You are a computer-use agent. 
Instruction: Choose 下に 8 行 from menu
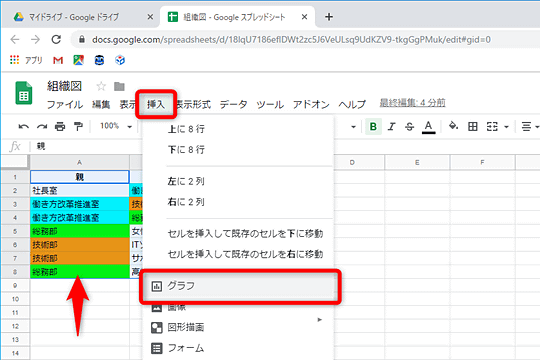[238, 150]
